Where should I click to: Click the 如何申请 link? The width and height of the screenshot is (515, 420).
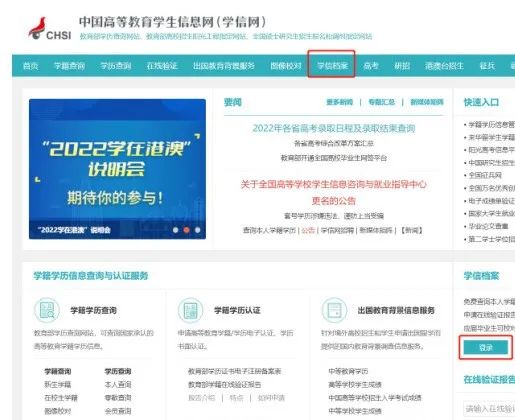tap(271, 398)
